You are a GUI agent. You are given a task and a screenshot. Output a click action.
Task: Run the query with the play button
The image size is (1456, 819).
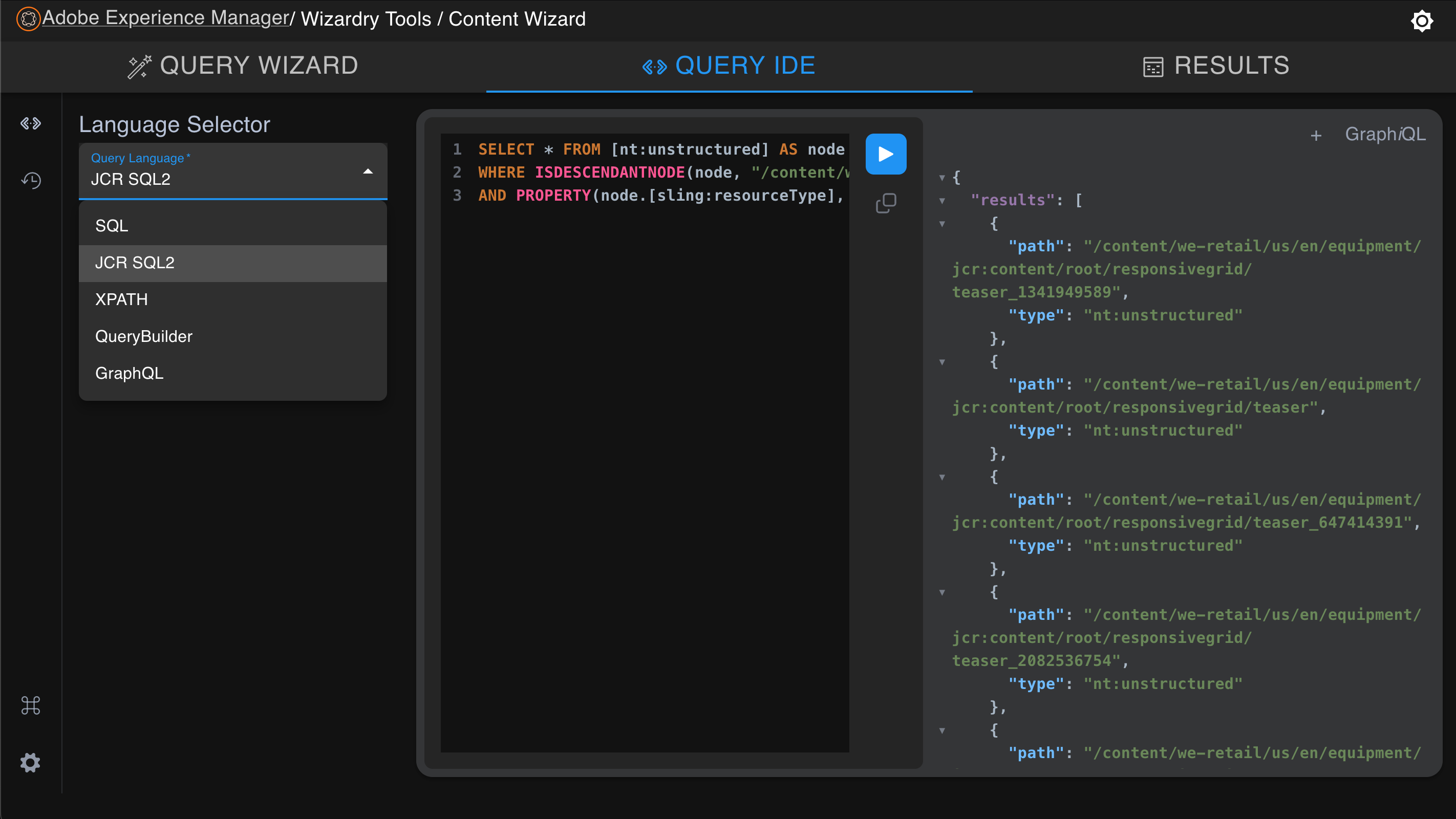[886, 153]
